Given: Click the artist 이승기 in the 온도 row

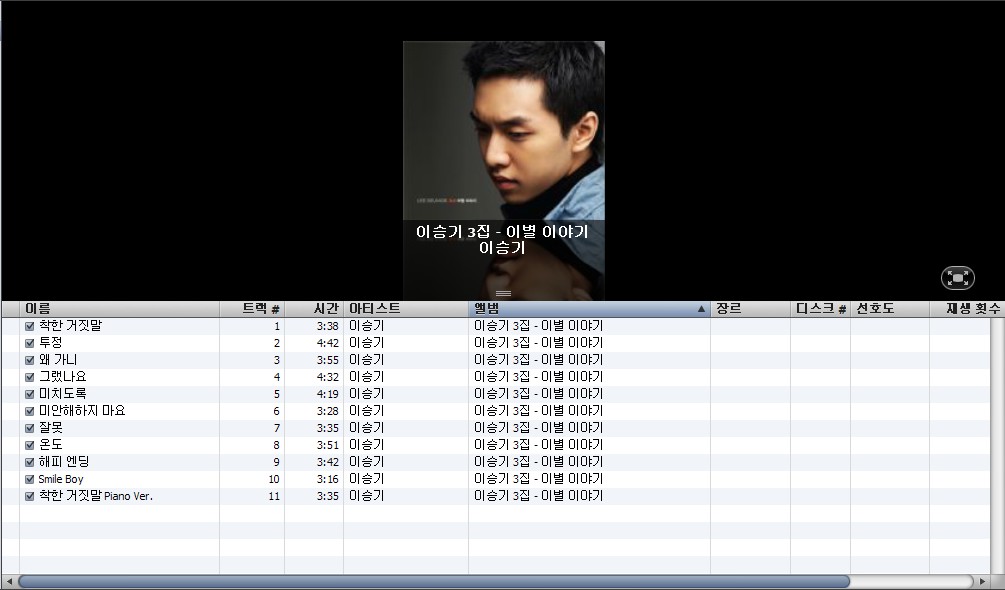Looking at the screenshot, I should (x=367, y=445).
